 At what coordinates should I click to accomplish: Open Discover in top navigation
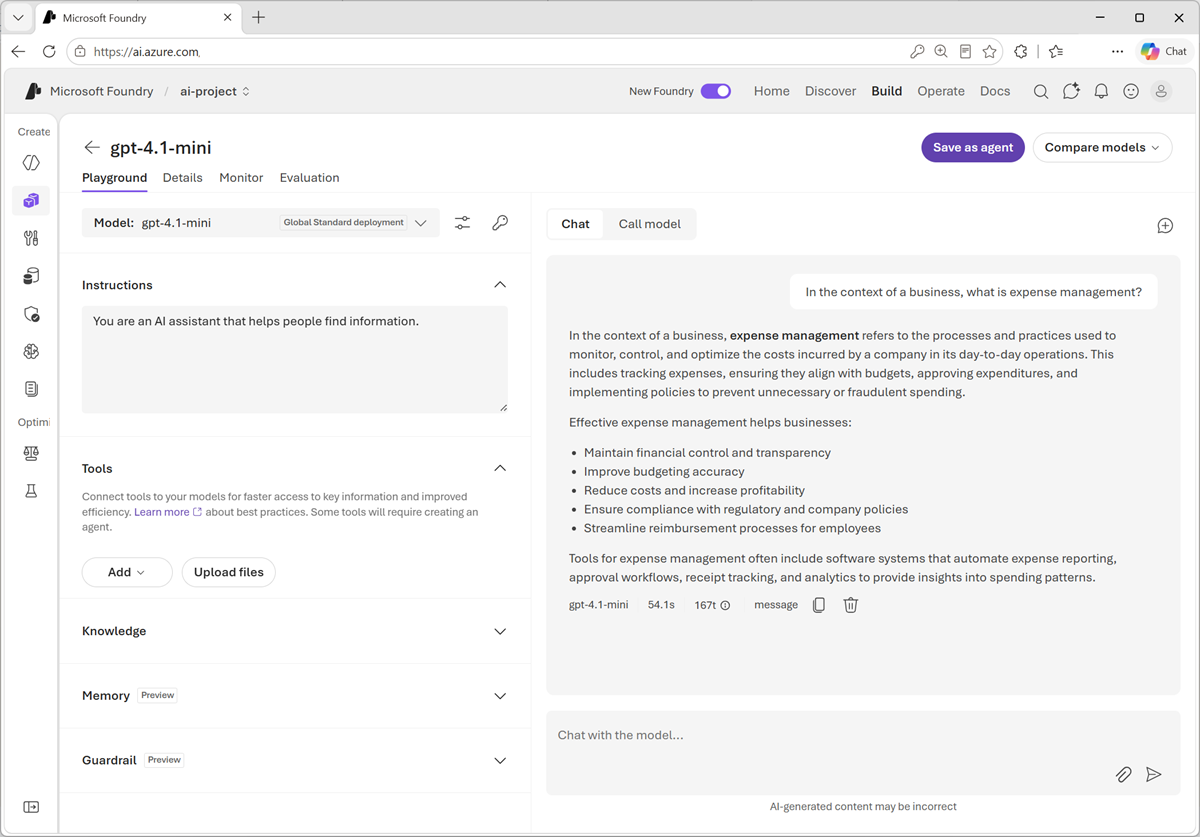point(830,91)
